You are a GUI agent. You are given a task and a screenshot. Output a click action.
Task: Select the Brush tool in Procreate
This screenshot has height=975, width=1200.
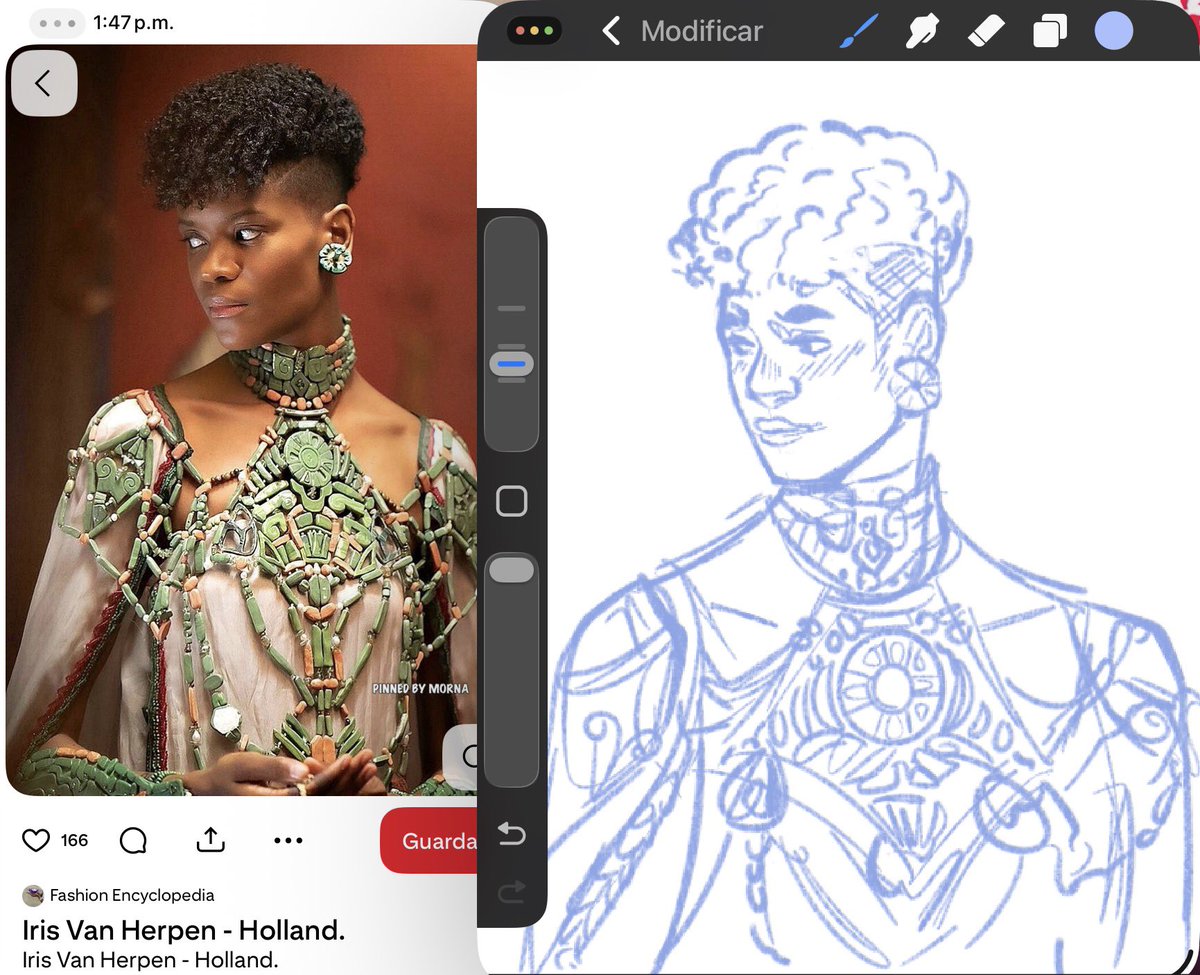[x=857, y=31]
